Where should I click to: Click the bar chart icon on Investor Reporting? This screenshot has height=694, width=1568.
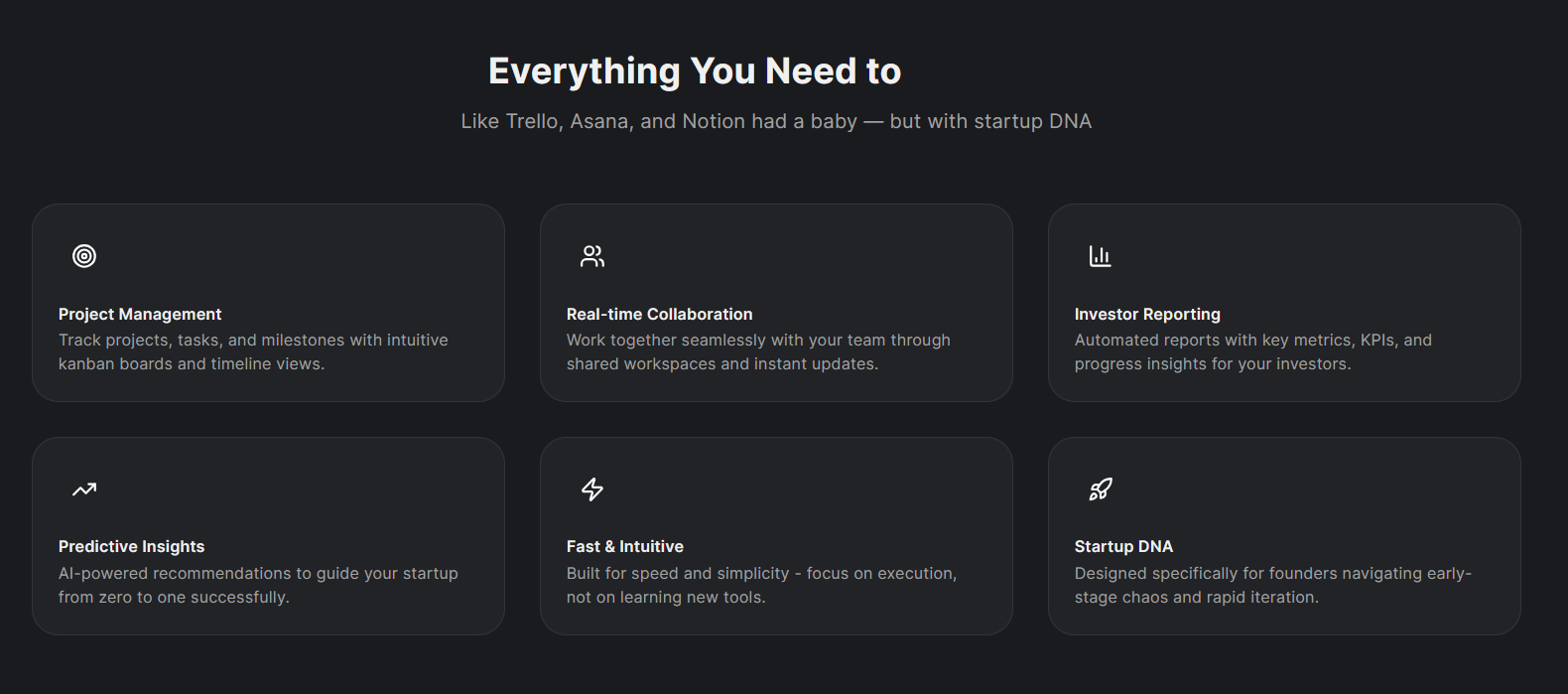pyautogui.click(x=1101, y=255)
